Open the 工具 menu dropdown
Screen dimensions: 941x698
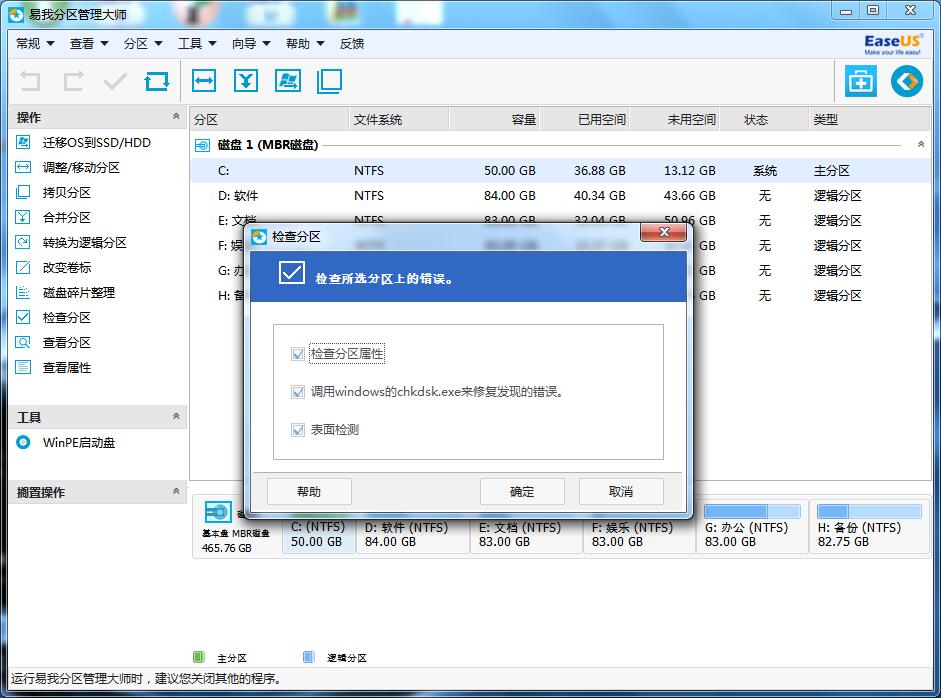point(197,44)
